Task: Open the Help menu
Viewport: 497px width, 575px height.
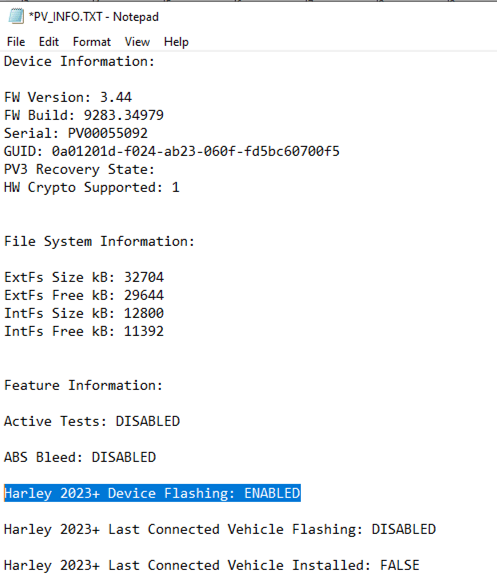Action: [x=176, y=42]
